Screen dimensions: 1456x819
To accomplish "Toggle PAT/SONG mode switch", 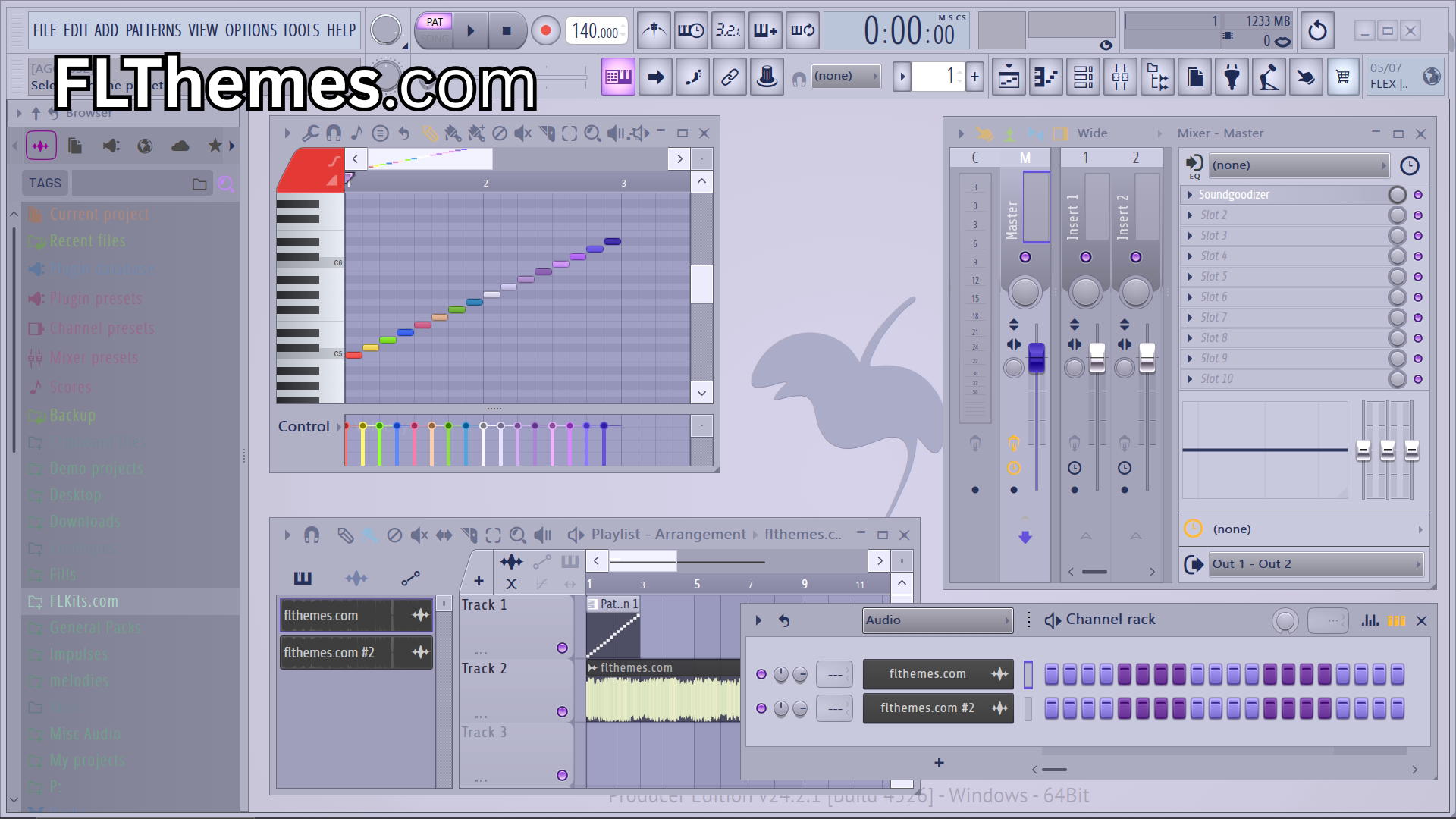I will point(435,30).
